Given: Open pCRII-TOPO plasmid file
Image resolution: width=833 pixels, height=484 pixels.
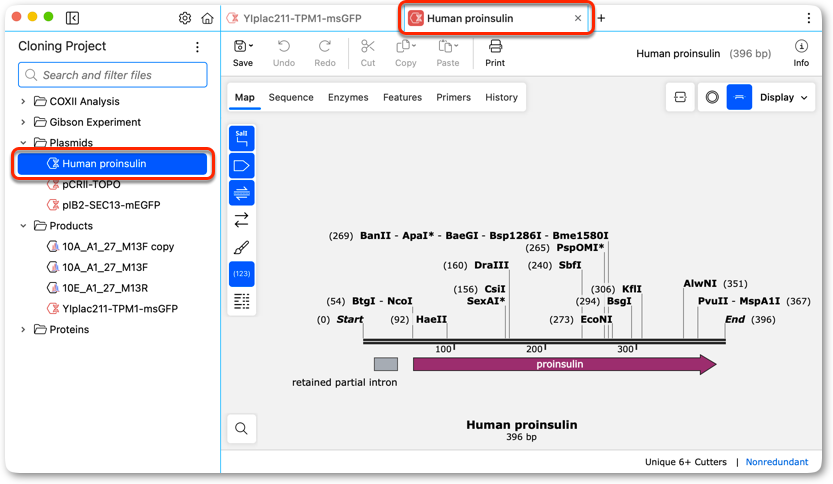Looking at the screenshot, I should (x=91, y=184).
